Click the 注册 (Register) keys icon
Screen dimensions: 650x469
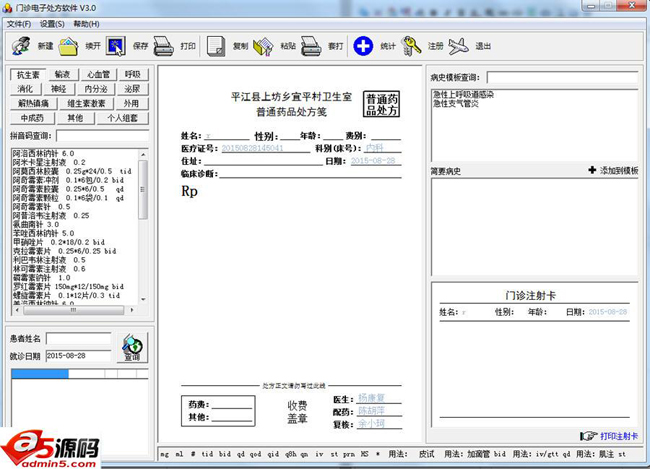click(x=411, y=45)
